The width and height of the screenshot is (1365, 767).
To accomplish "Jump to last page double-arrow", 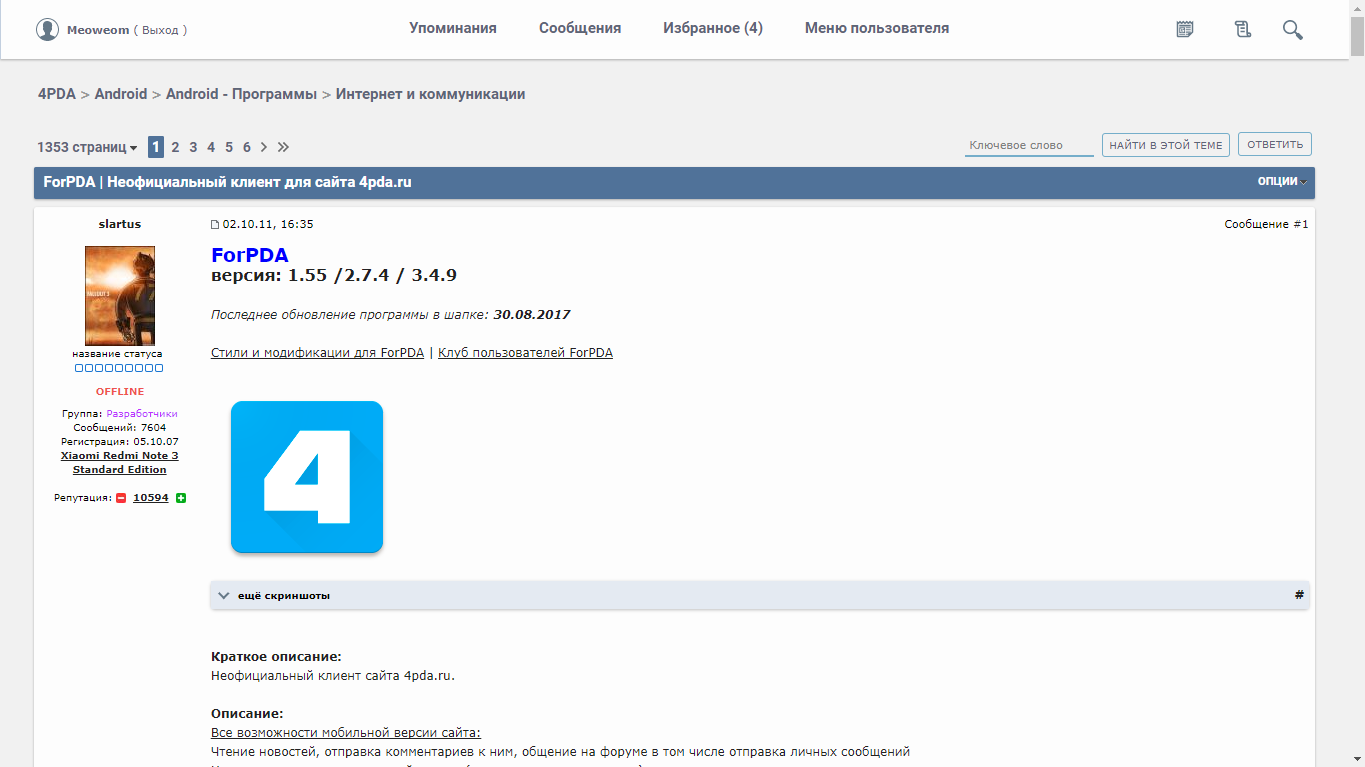I will [284, 147].
